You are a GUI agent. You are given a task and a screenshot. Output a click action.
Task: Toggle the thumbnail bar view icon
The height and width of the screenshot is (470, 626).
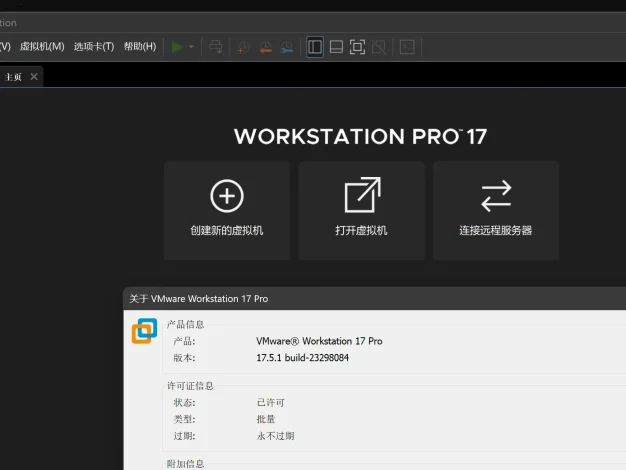tap(336, 47)
